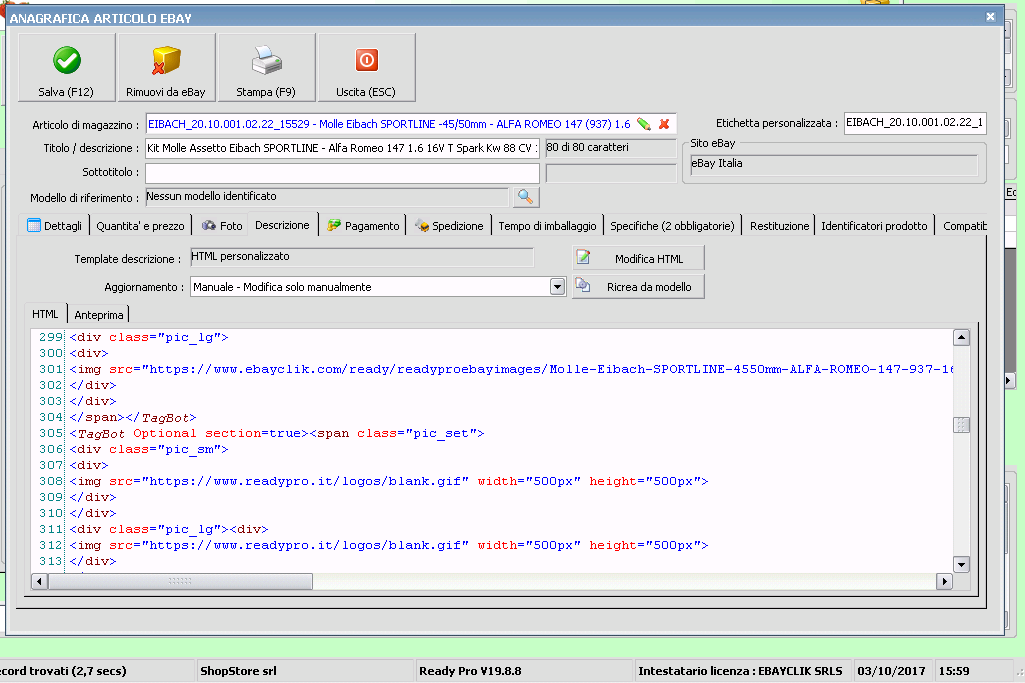The image size is (1025, 683).
Task: Click the magnifier icon next to Modello di riferimento
Action: click(526, 197)
